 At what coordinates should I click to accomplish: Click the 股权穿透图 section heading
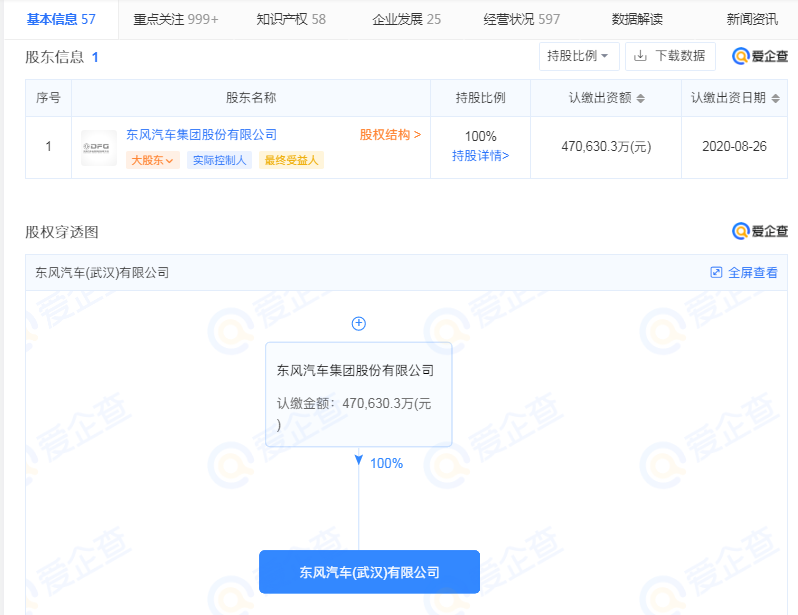[x=62, y=232]
